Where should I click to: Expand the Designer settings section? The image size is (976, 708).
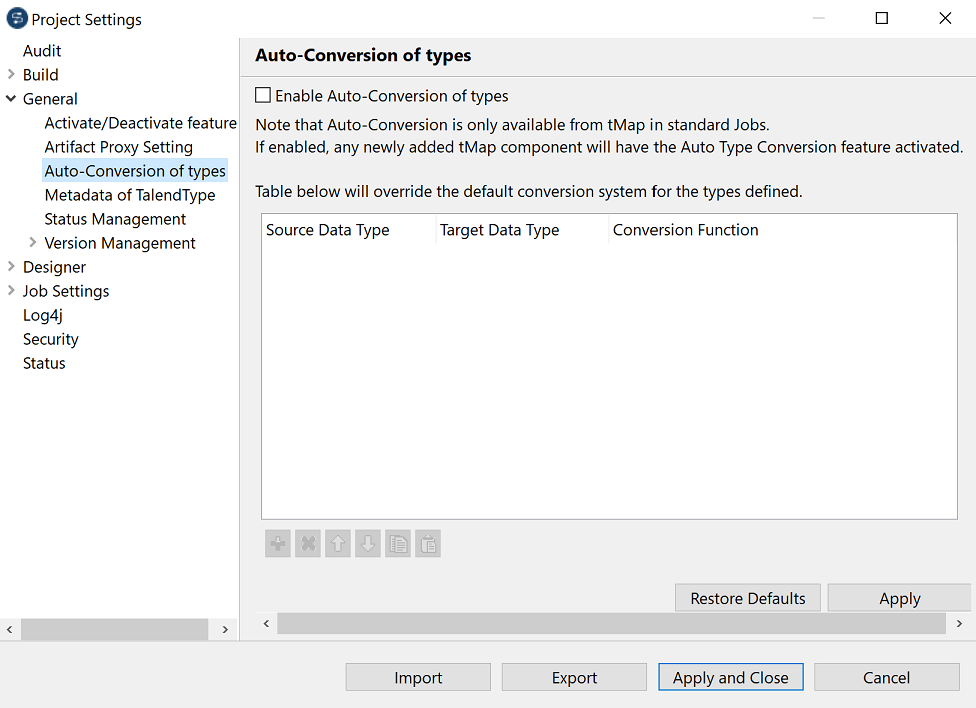[10, 266]
